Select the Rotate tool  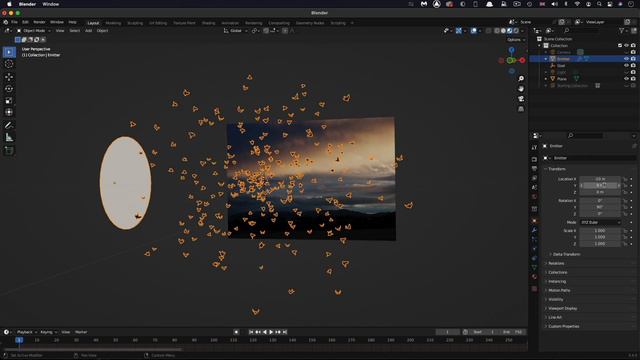click(x=9, y=89)
